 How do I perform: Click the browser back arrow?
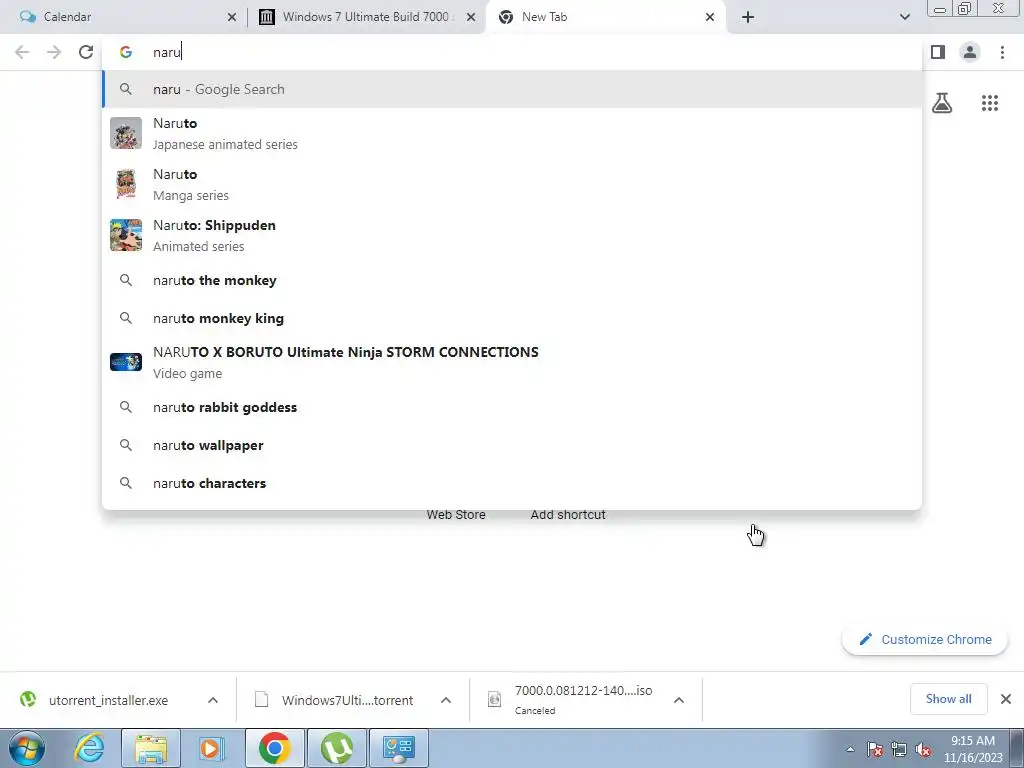tap(22, 52)
